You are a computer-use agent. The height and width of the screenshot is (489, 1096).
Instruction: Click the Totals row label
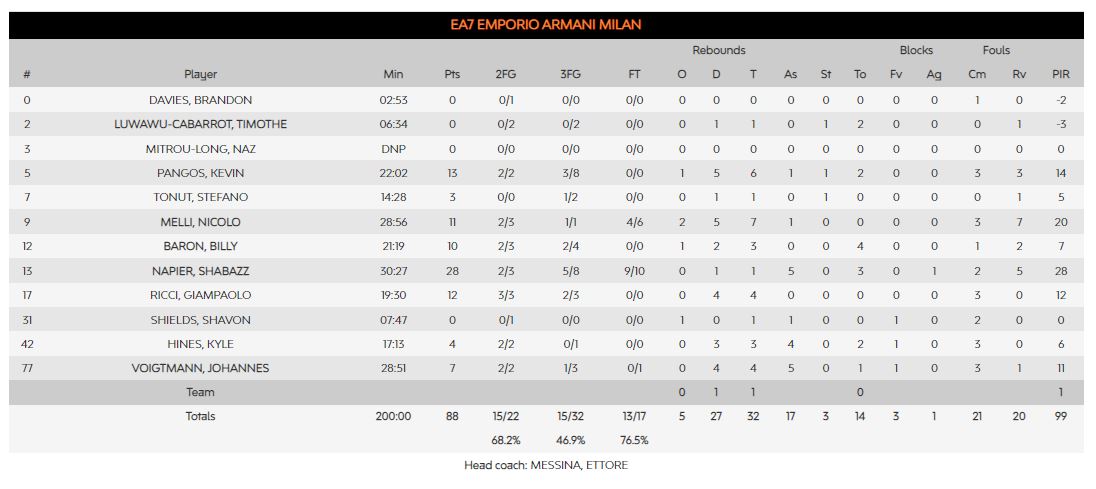point(201,416)
